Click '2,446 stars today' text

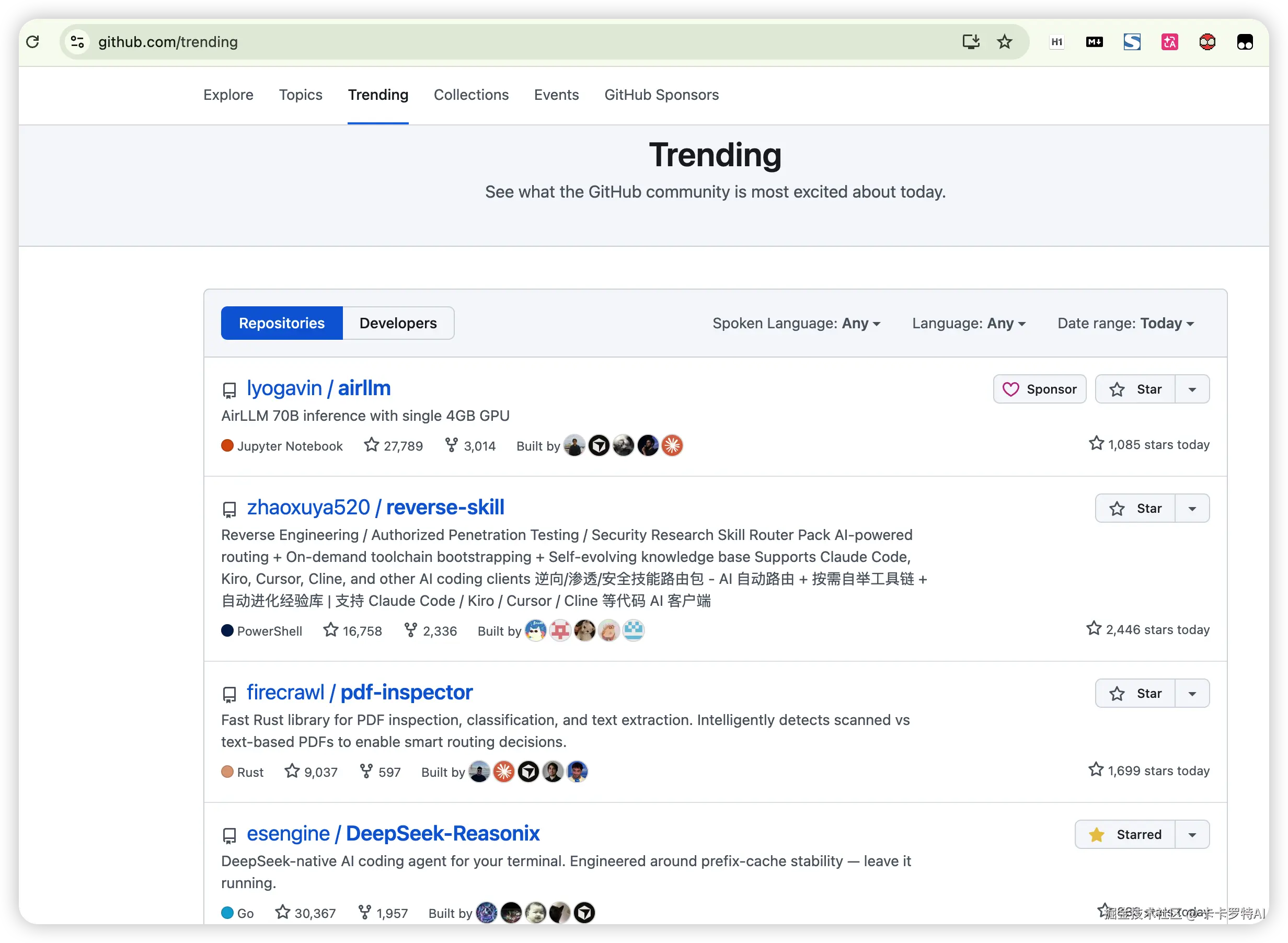click(x=1148, y=629)
